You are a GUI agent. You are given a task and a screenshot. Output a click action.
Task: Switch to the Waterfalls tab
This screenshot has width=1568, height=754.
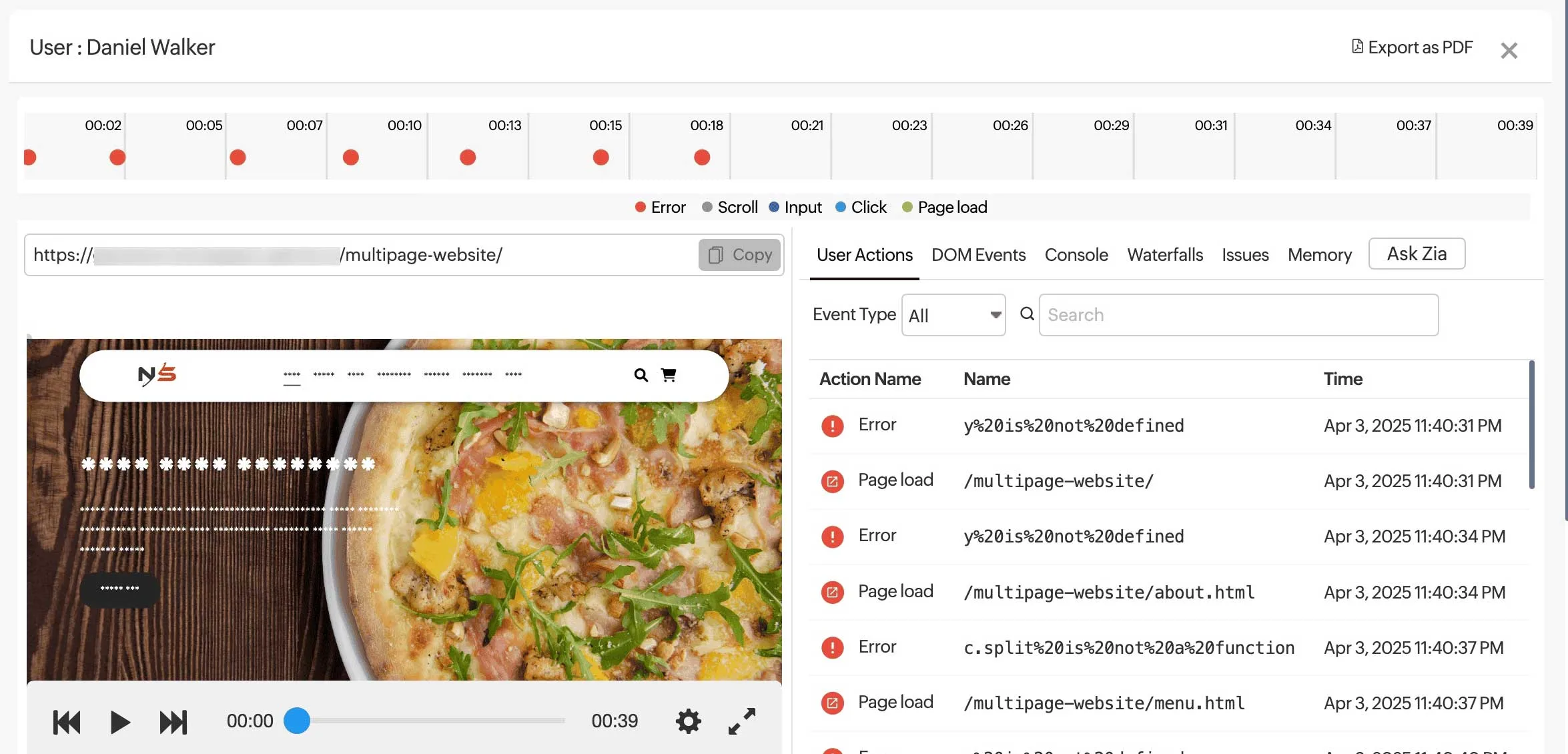[x=1165, y=255]
